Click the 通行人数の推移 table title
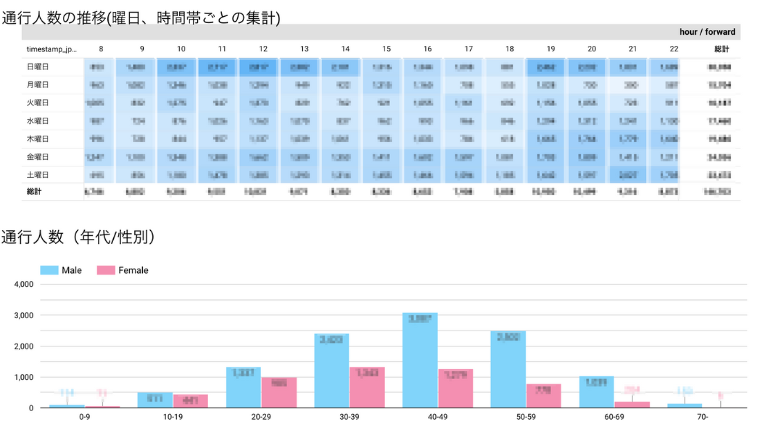The image size is (760, 428). click(141, 18)
